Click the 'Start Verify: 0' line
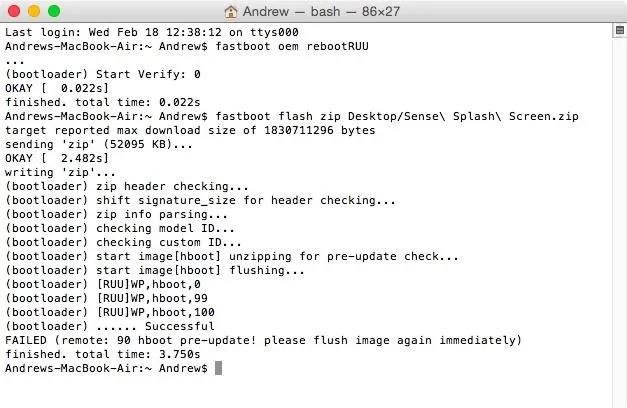 pyautogui.click(x=103, y=74)
